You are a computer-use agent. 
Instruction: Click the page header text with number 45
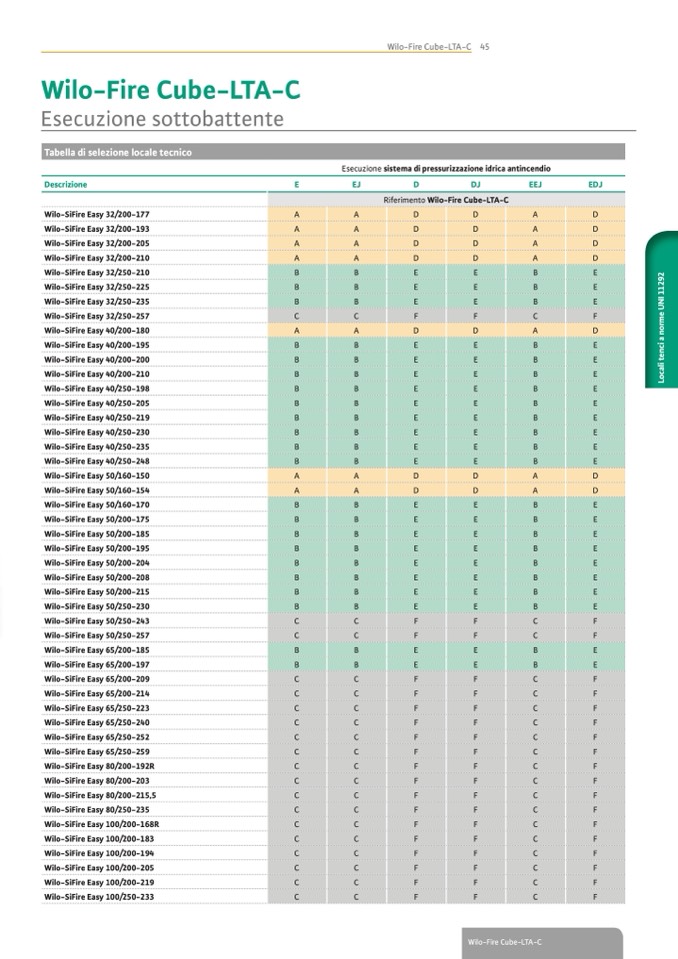coord(437,46)
